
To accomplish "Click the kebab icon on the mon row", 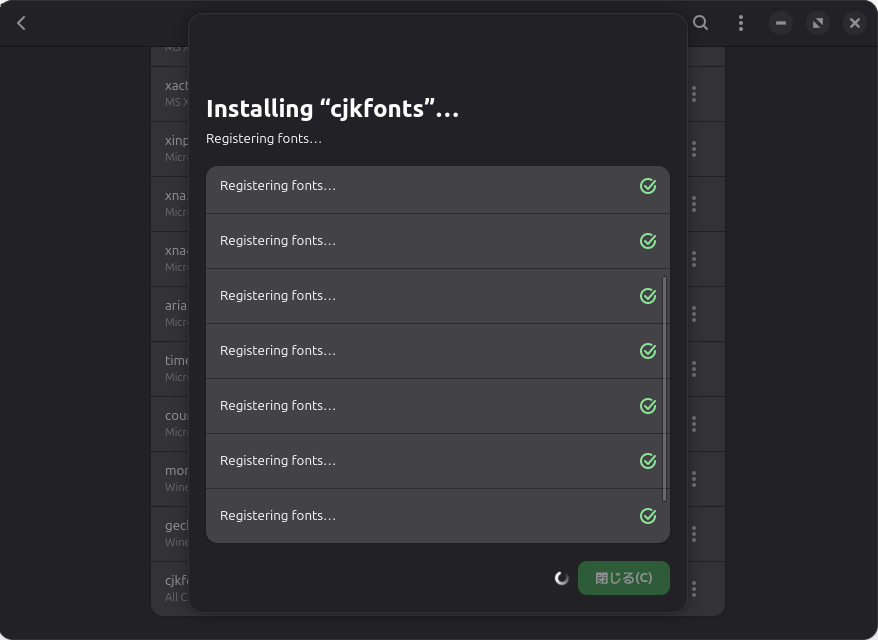I will click(694, 479).
